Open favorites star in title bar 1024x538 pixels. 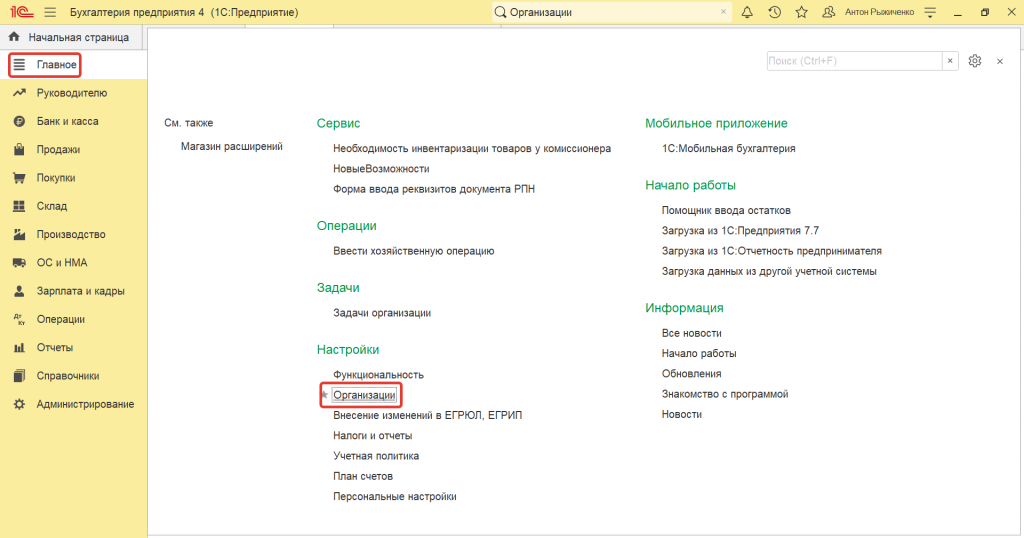tap(801, 12)
